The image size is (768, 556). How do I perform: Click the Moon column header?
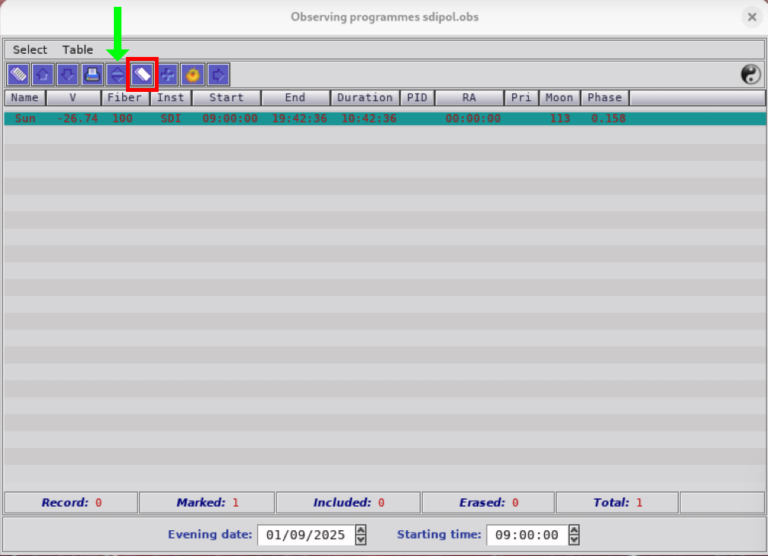(x=559, y=98)
